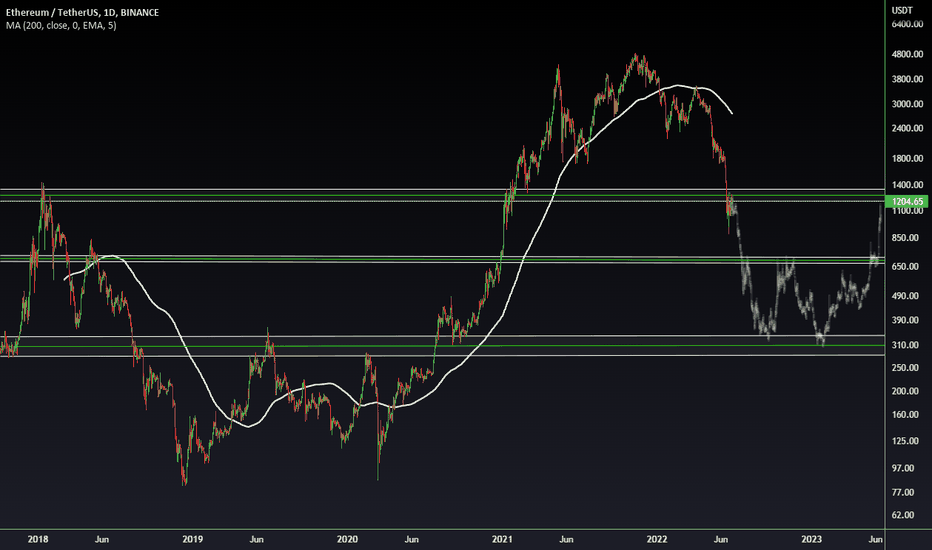Click the 77.00 price axis label

903,492
